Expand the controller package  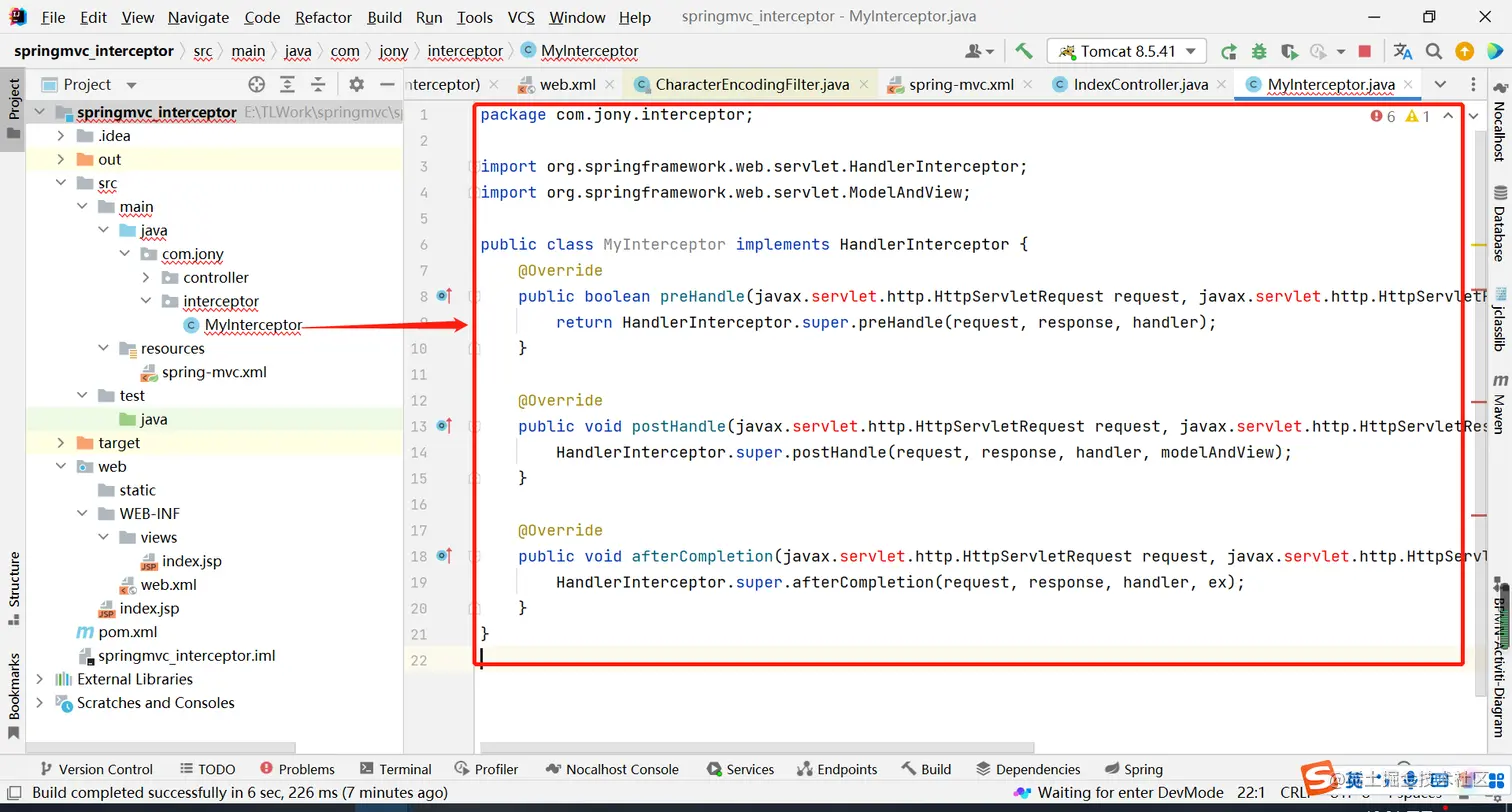[146, 277]
